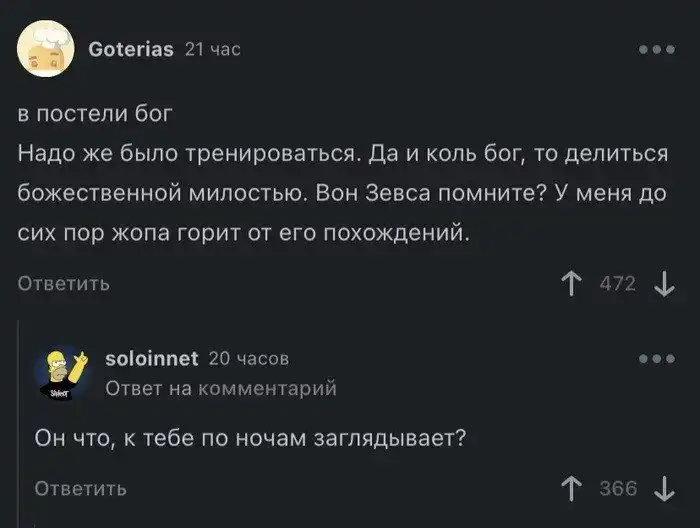The width and height of the screenshot is (700, 528).
Task: Downvote the soloinnet reply
Action: click(663, 488)
